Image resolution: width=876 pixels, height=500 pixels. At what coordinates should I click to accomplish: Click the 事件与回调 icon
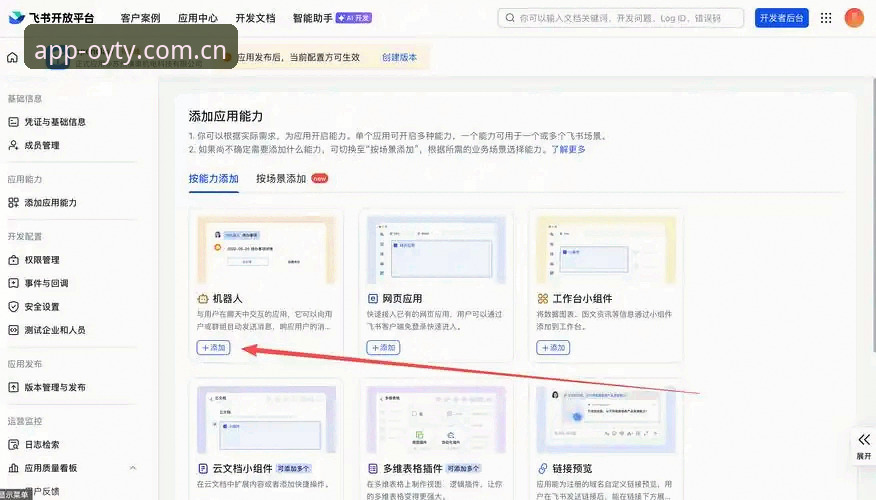click(13, 283)
